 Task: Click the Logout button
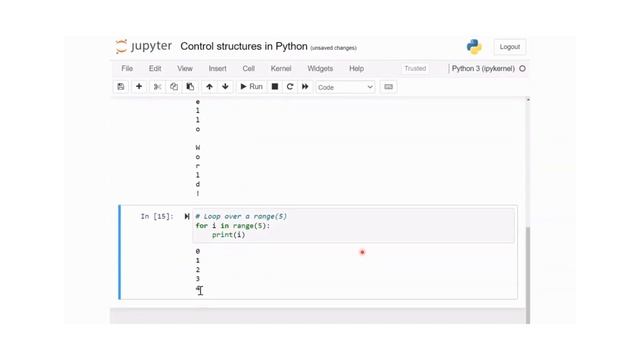(x=510, y=47)
